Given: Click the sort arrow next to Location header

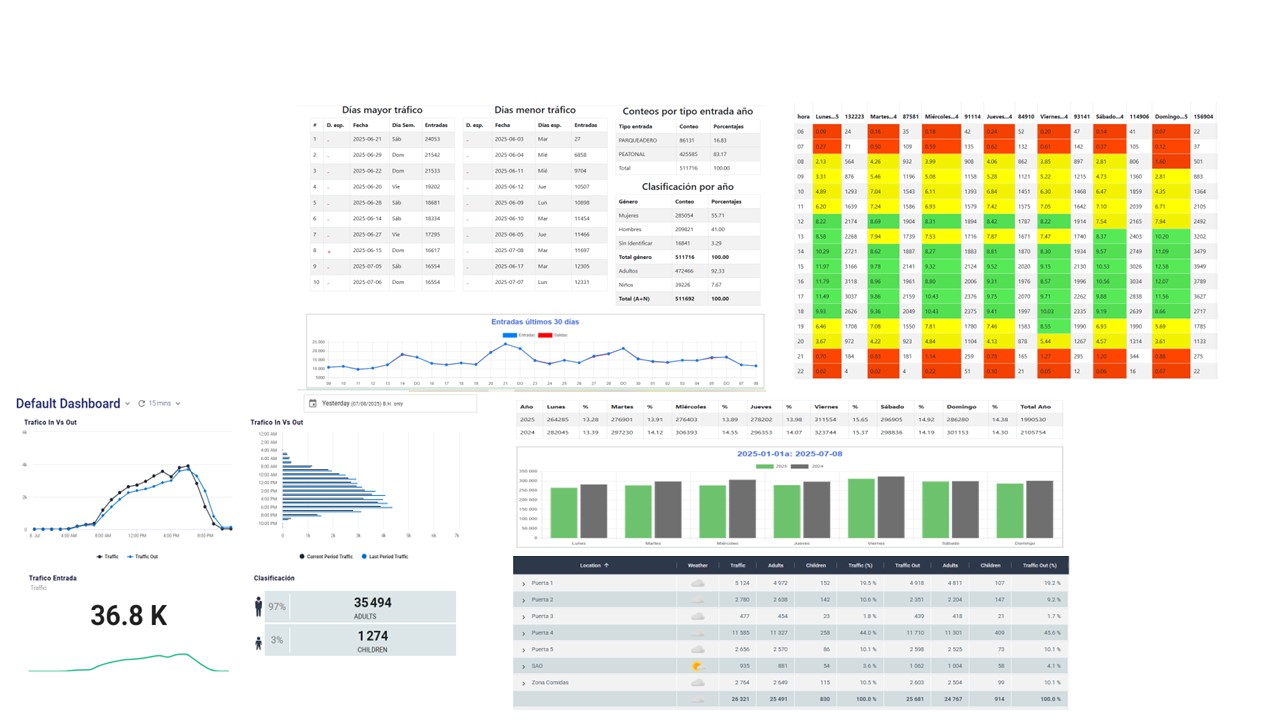Looking at the screenshot, I should (606, 566).
